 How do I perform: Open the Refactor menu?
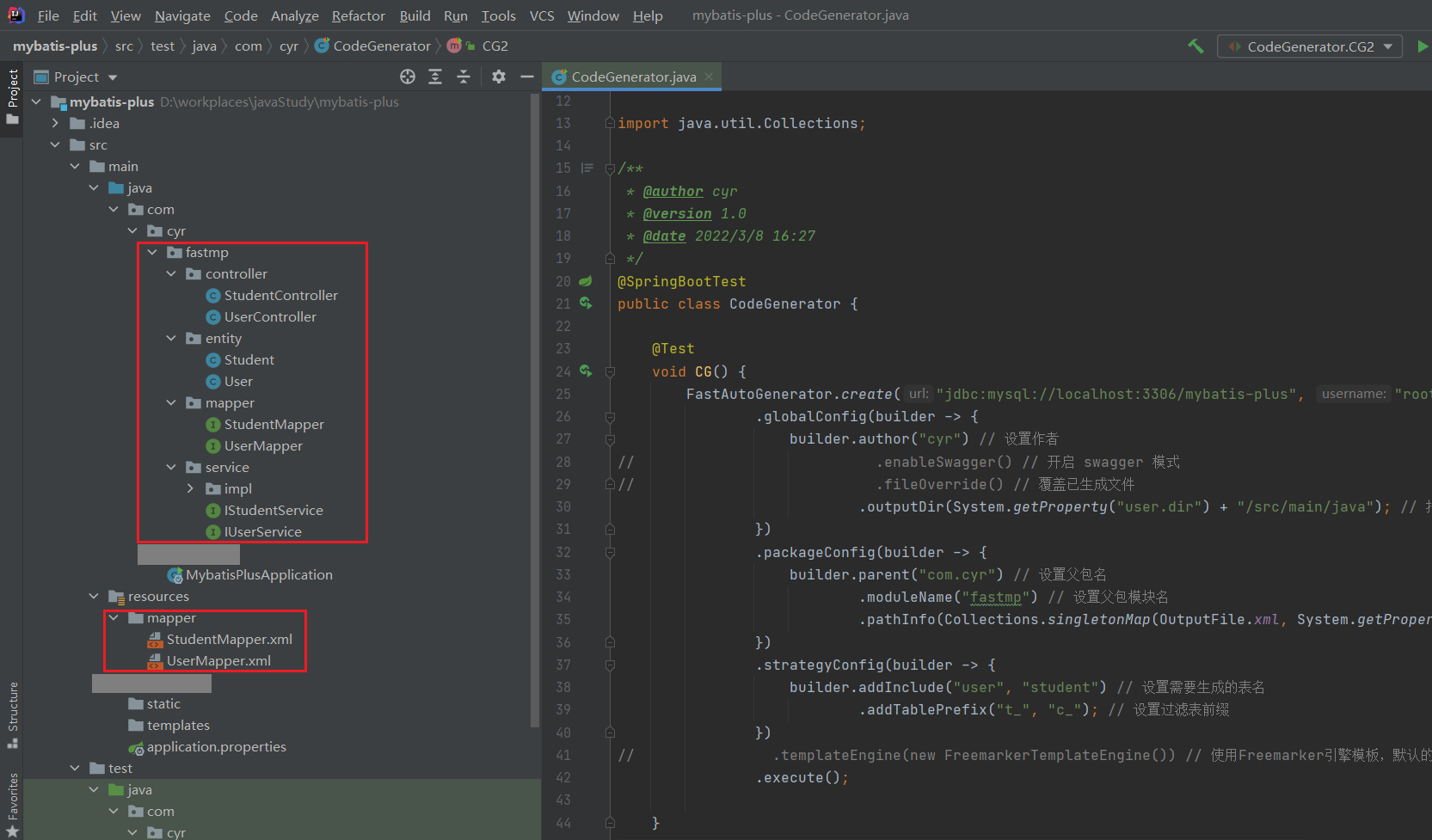tap(359, 15)
